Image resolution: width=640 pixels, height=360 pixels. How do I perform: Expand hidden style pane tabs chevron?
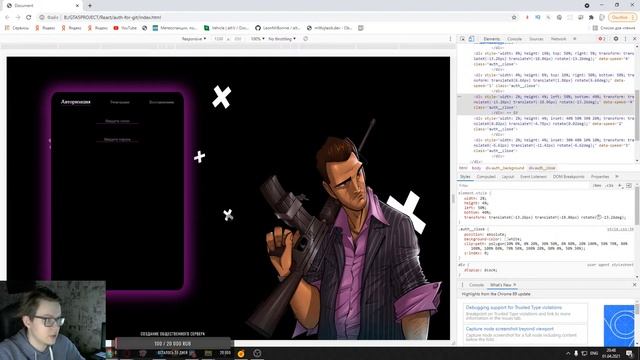[617, 177]
